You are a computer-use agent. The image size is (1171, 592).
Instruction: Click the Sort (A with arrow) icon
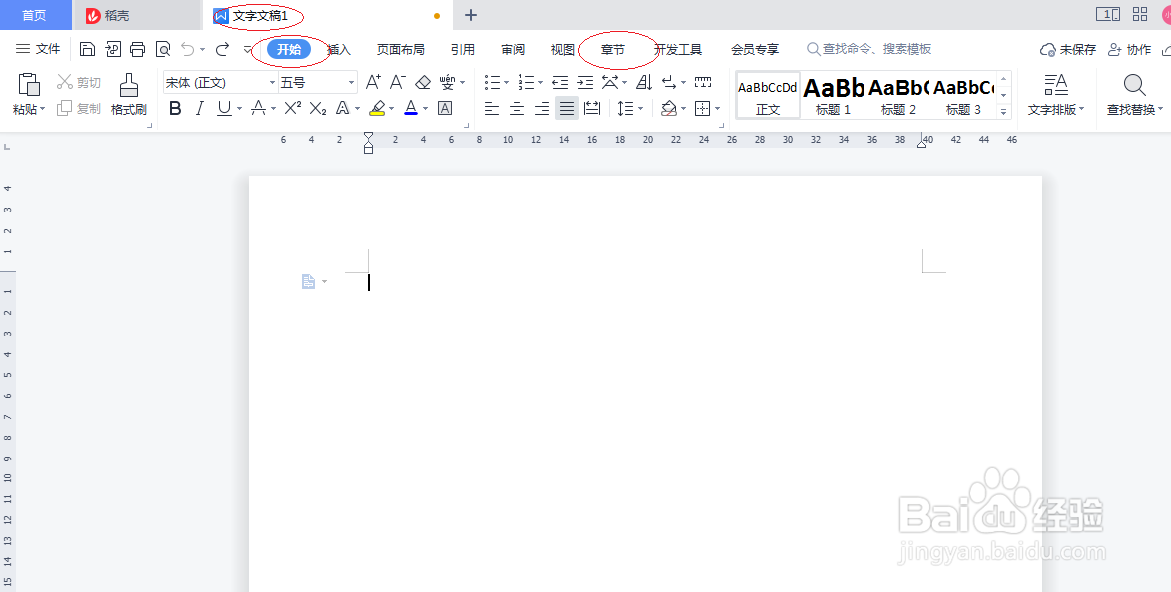tap(644, 82)
